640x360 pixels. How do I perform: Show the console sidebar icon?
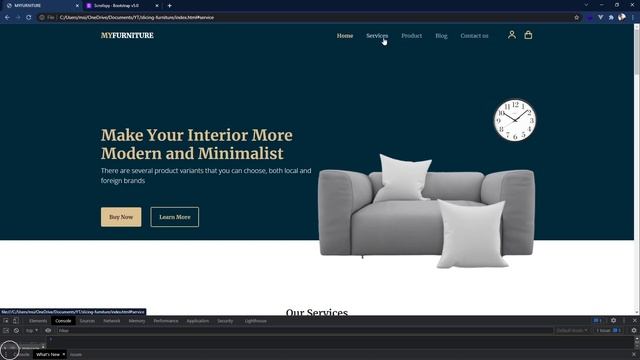6,331
